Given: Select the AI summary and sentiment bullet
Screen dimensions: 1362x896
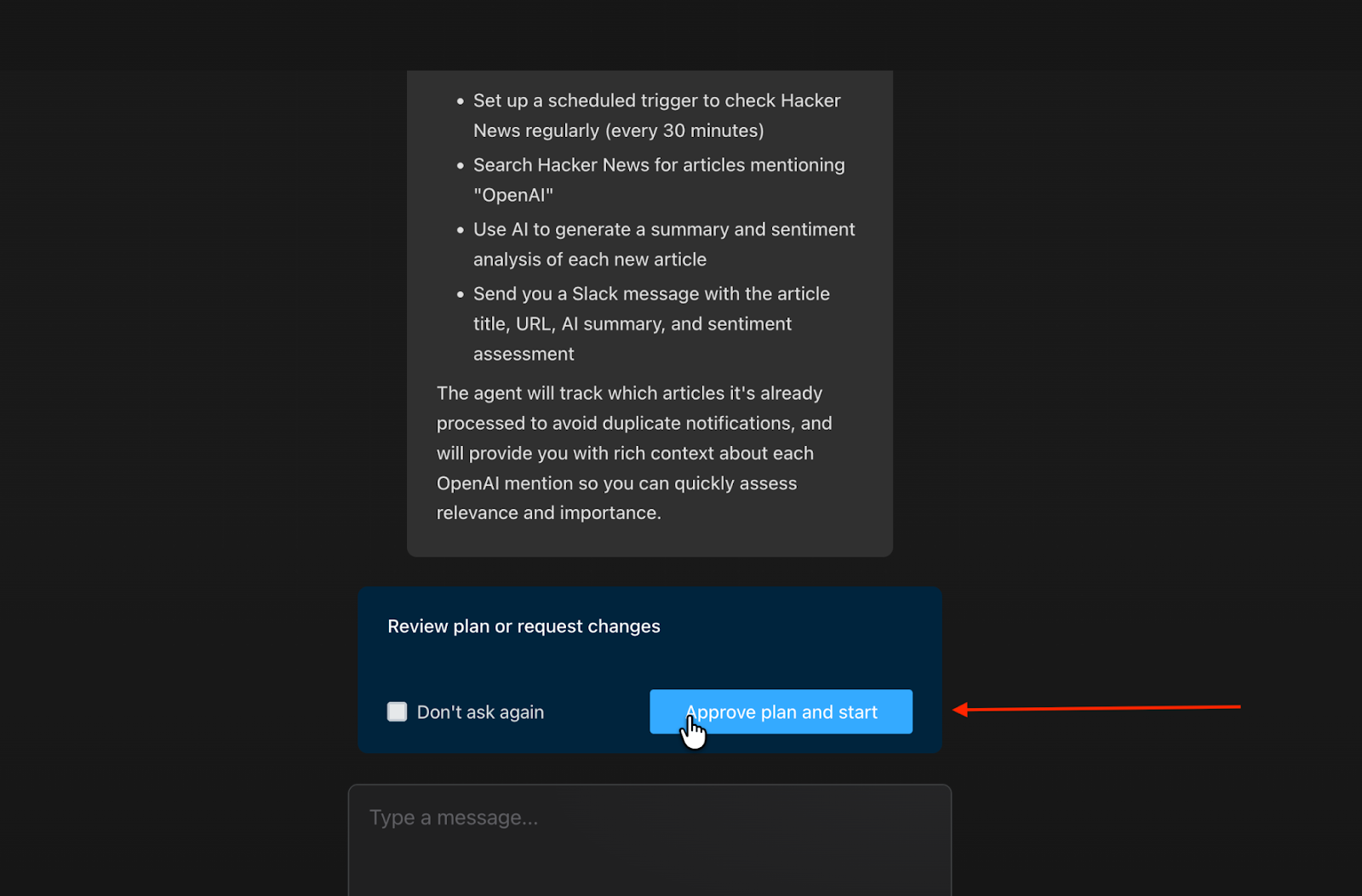Looking at the screenshot, I should pyautogui.click(x=663, y=244).
